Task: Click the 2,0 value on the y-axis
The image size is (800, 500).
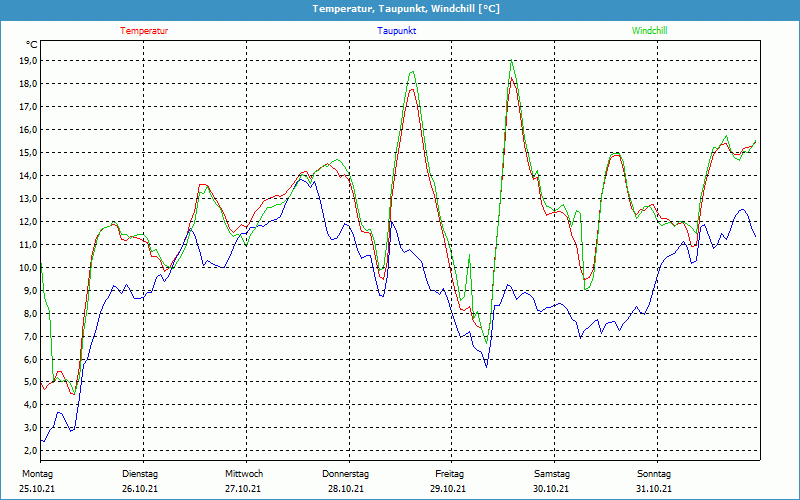Action: [30, 451]
